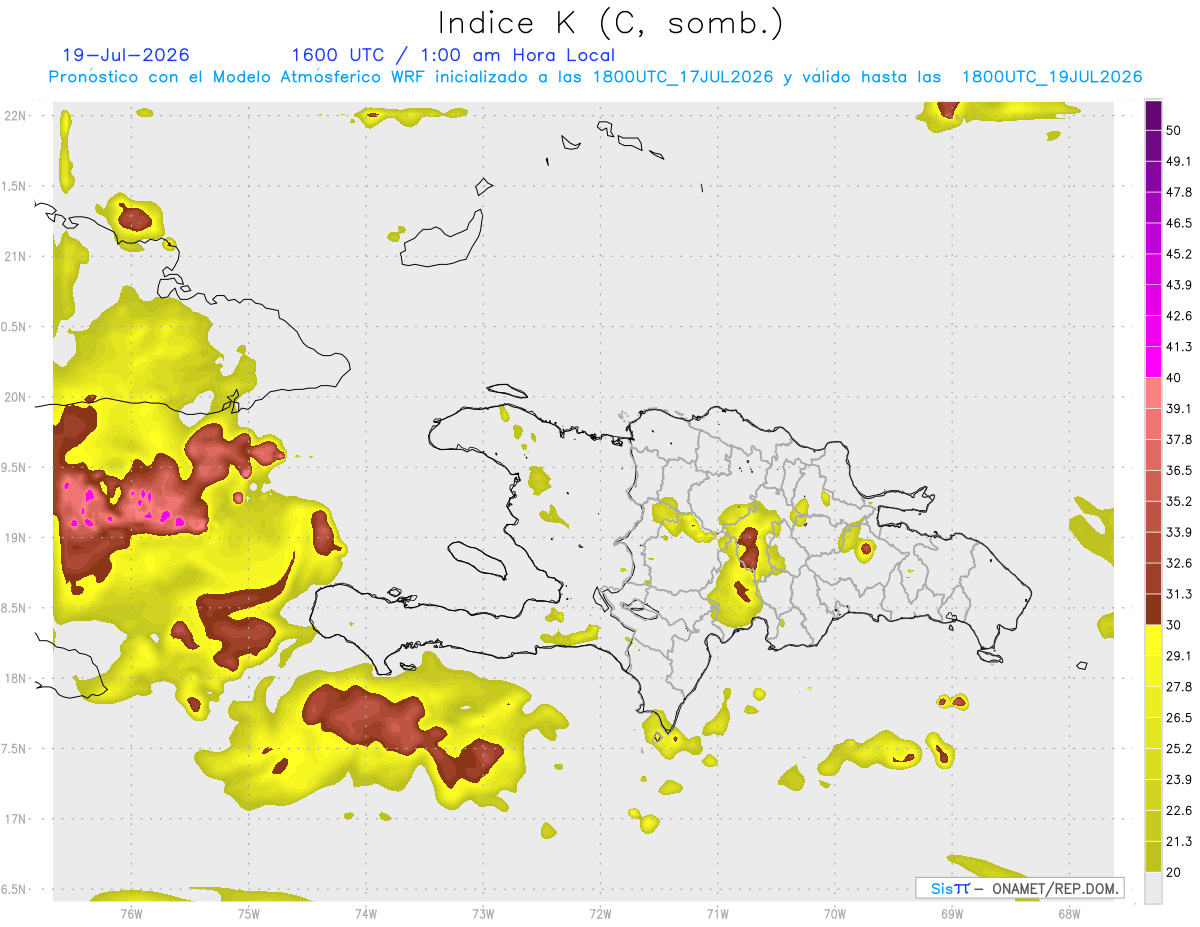
Task: Select the '20N' latitude label
Action: coord(16,397)
